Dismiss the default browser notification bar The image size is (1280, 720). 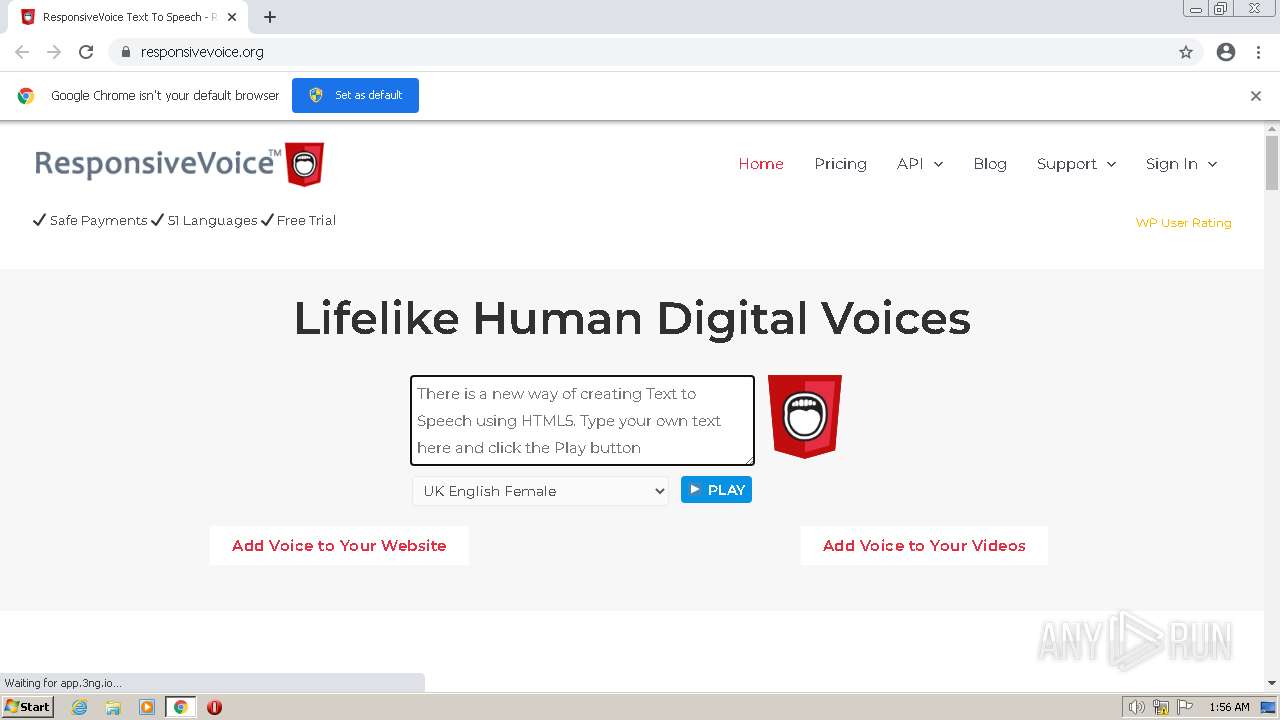click(x=1256, y=96)
